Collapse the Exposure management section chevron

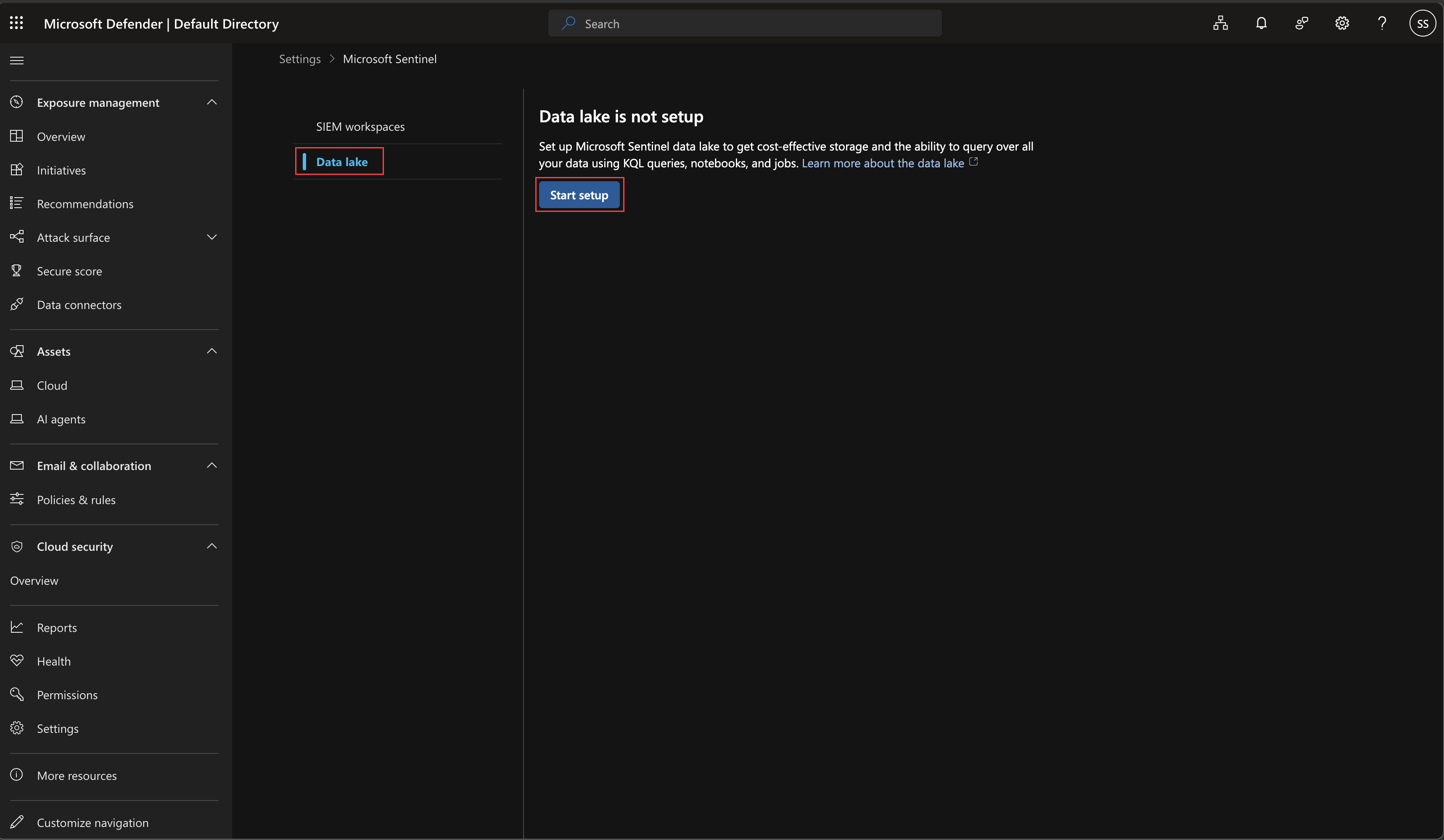[x=212, y=102]
